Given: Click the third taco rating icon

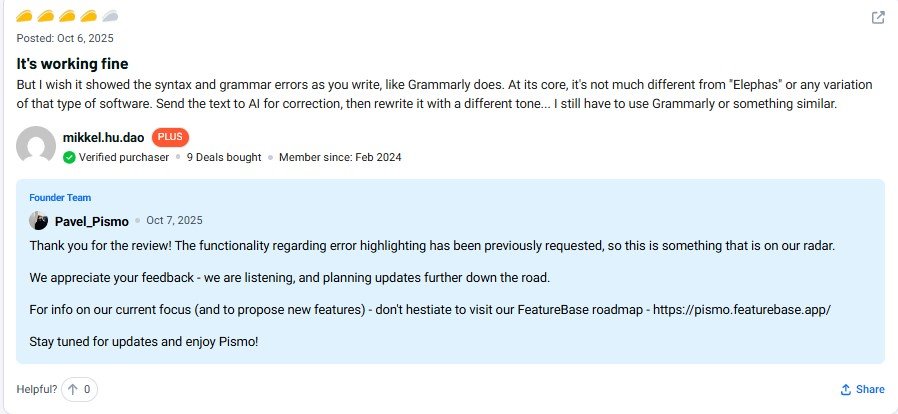Looking at the screenshot, I should coord(67,16).
